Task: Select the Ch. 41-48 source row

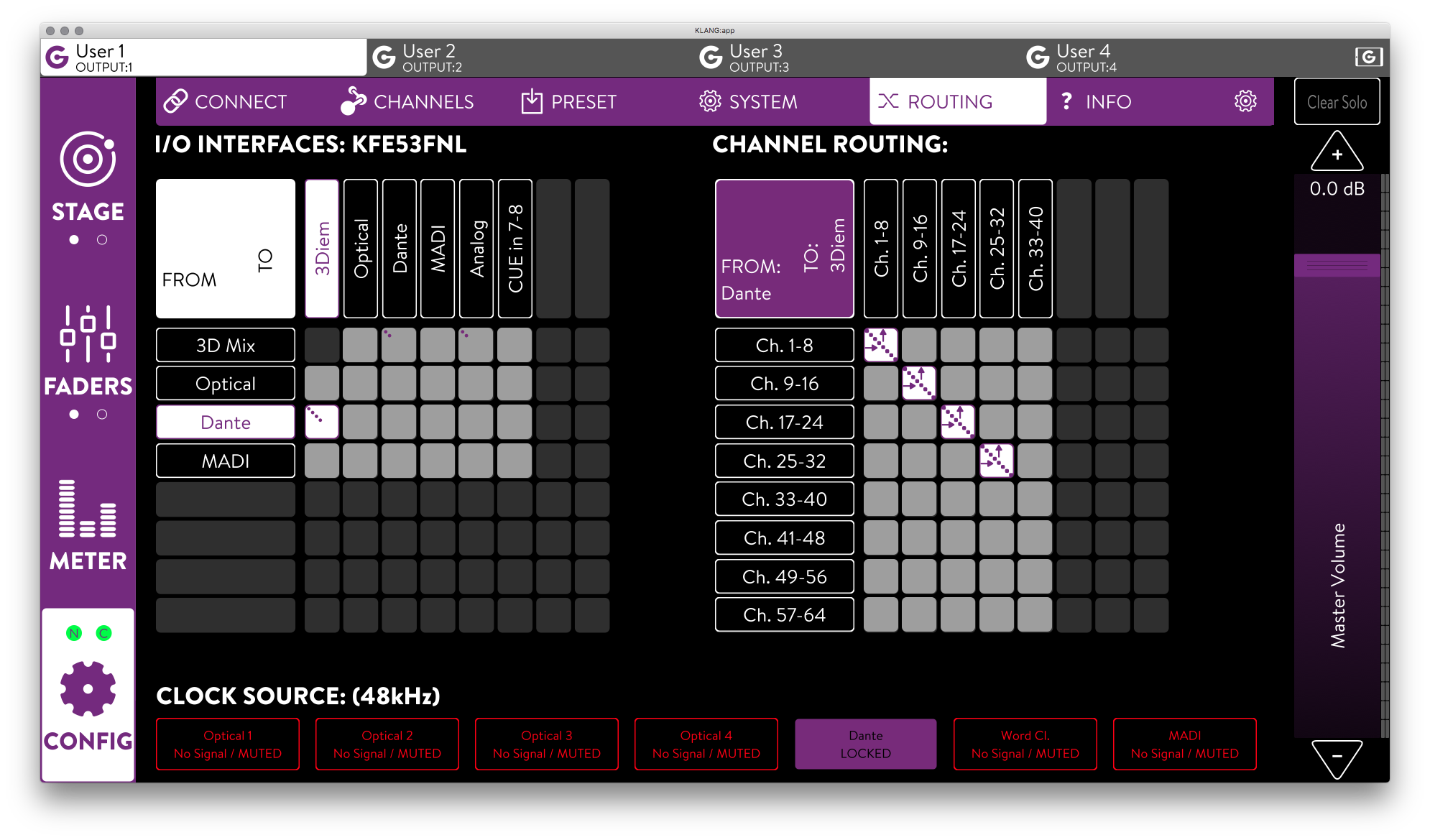Action: click(x=785, y=538)
